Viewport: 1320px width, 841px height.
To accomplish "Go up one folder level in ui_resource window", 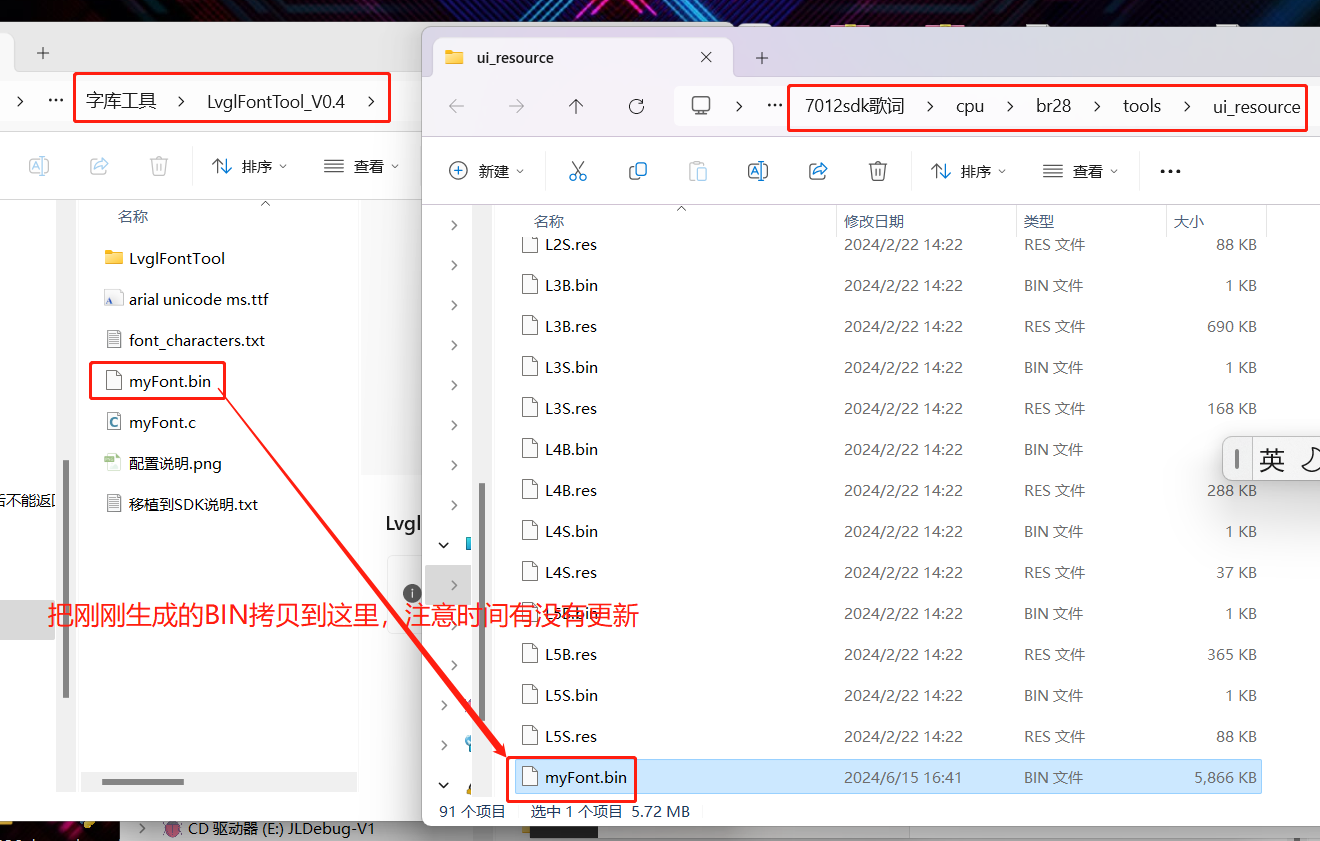I will coord(576,106).
